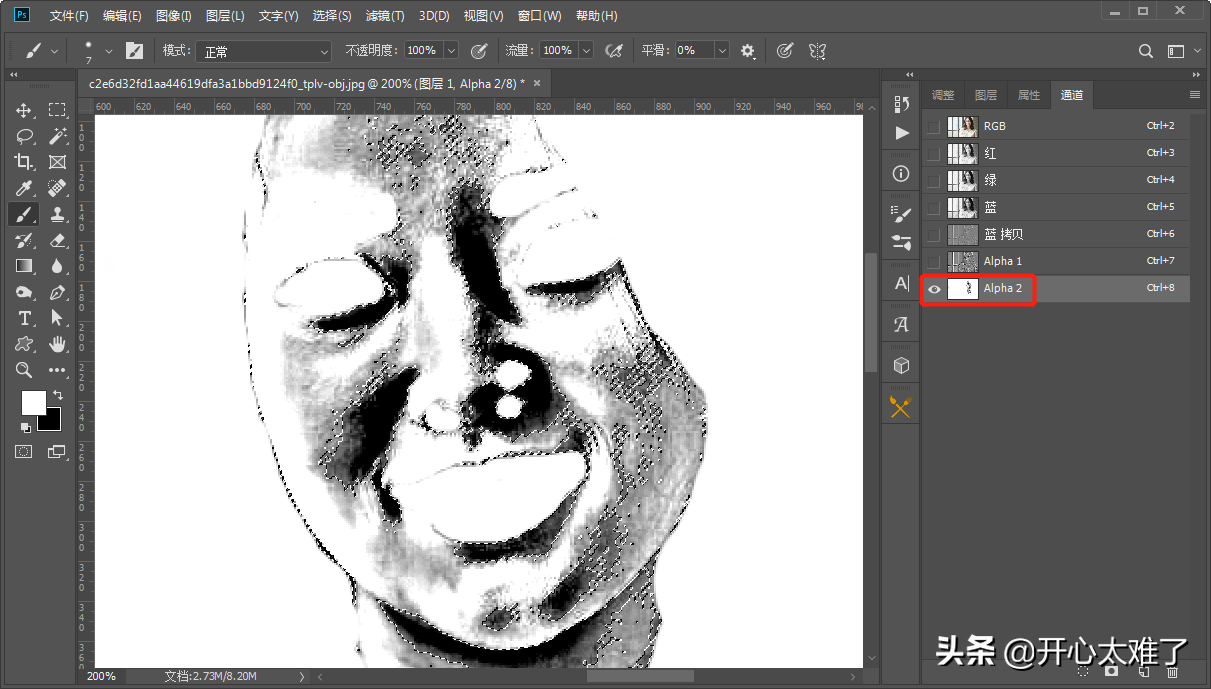
Task: Open the 滤镜(T) menu
Action: (385, 16)
